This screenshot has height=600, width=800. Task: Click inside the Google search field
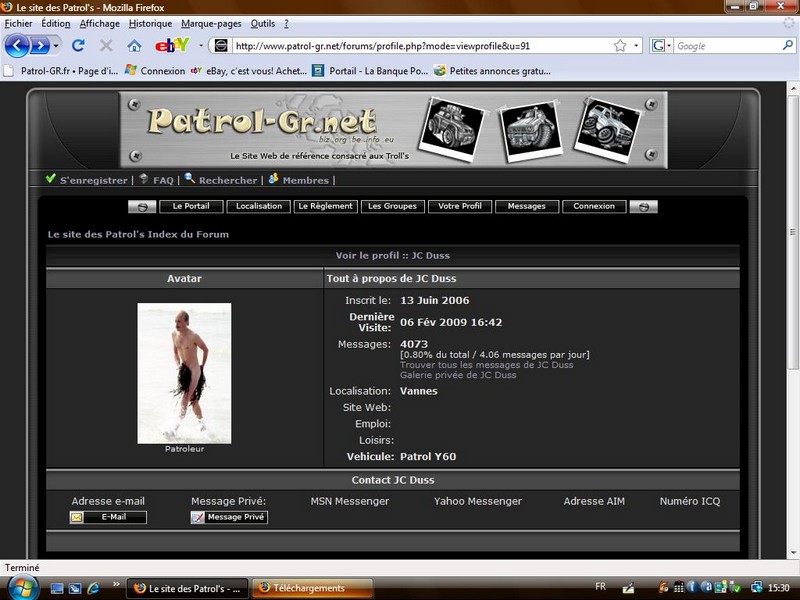pos(728,46)
